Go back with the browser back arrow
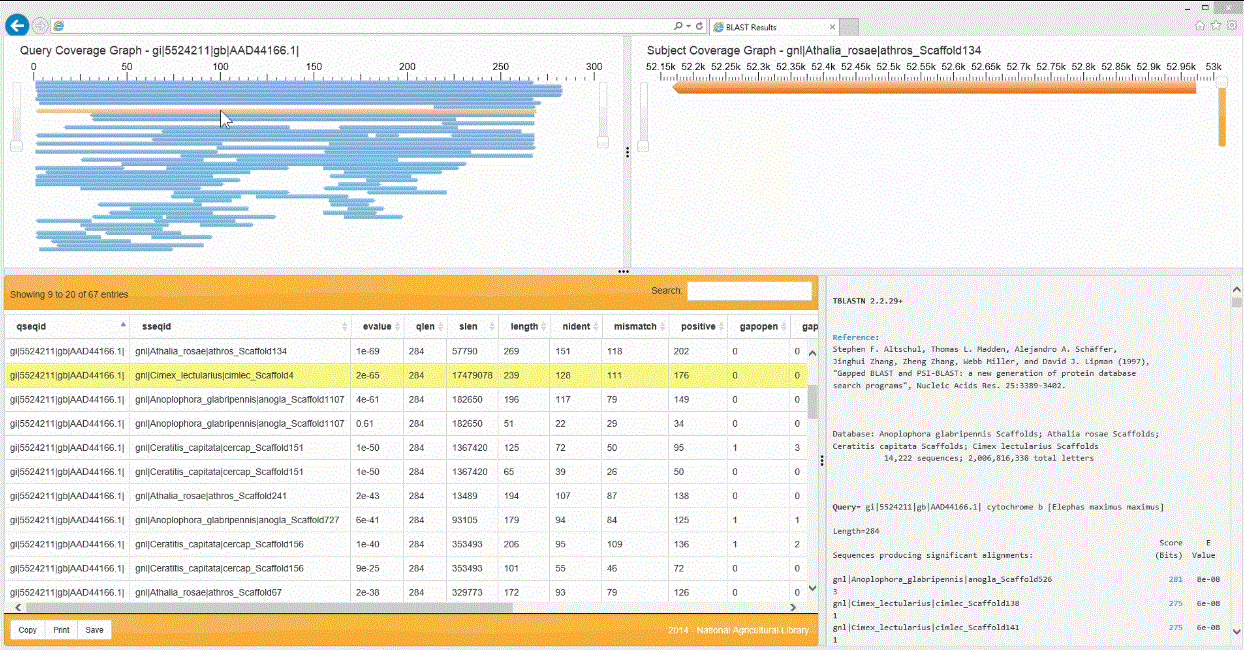Viewport: 1244px width, 650px height. click(16, 24)
